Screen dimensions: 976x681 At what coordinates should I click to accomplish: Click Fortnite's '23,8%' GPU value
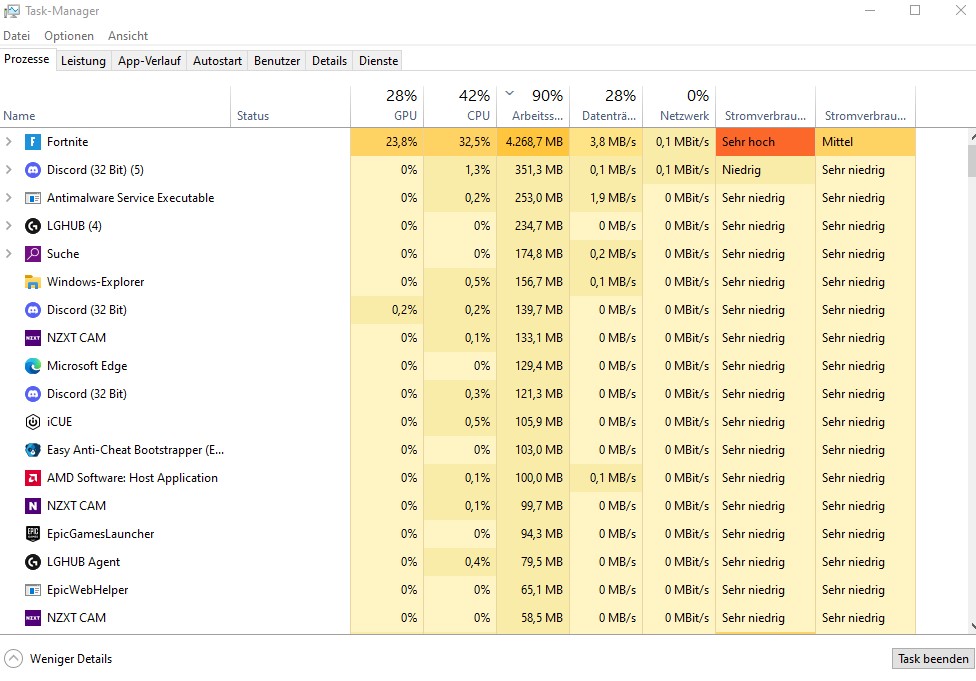click(x=401, y=142)
